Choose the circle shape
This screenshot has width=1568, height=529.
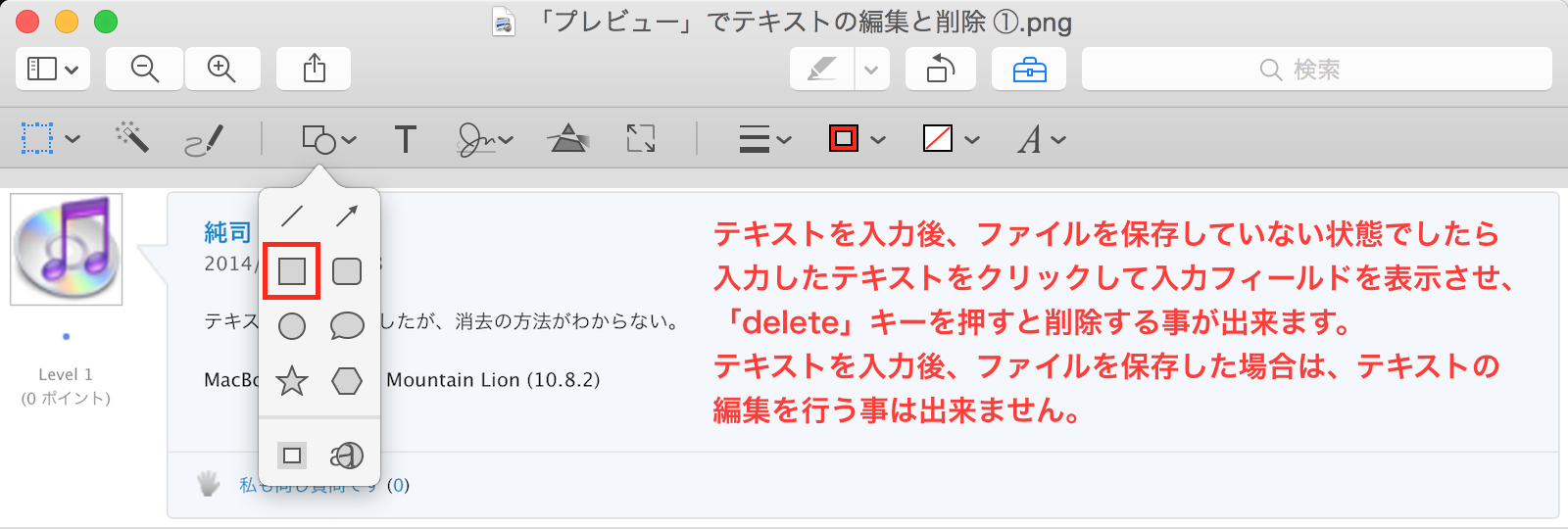point(292,326)
